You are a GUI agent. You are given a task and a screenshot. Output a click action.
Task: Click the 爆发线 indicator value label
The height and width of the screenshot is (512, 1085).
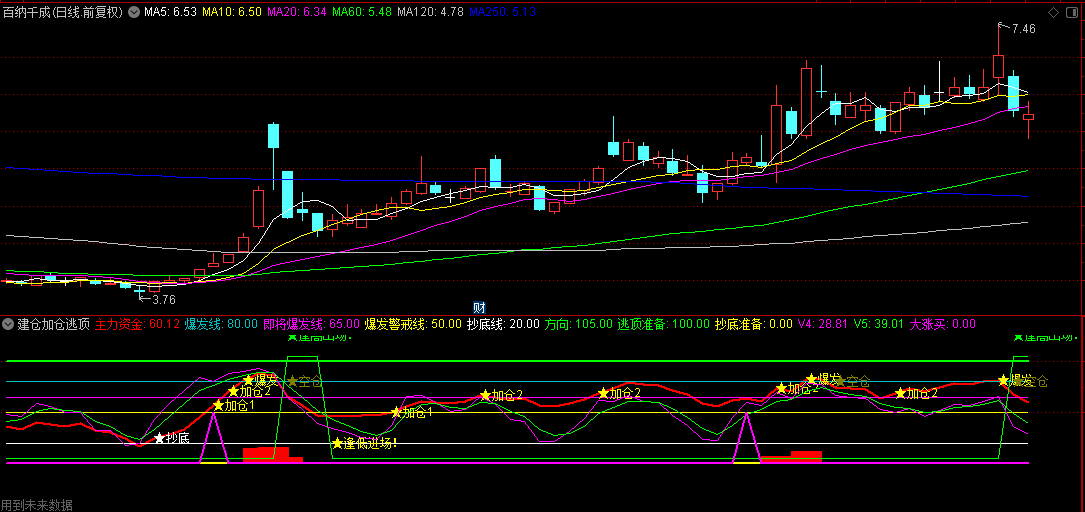click(x=221, y=324)
